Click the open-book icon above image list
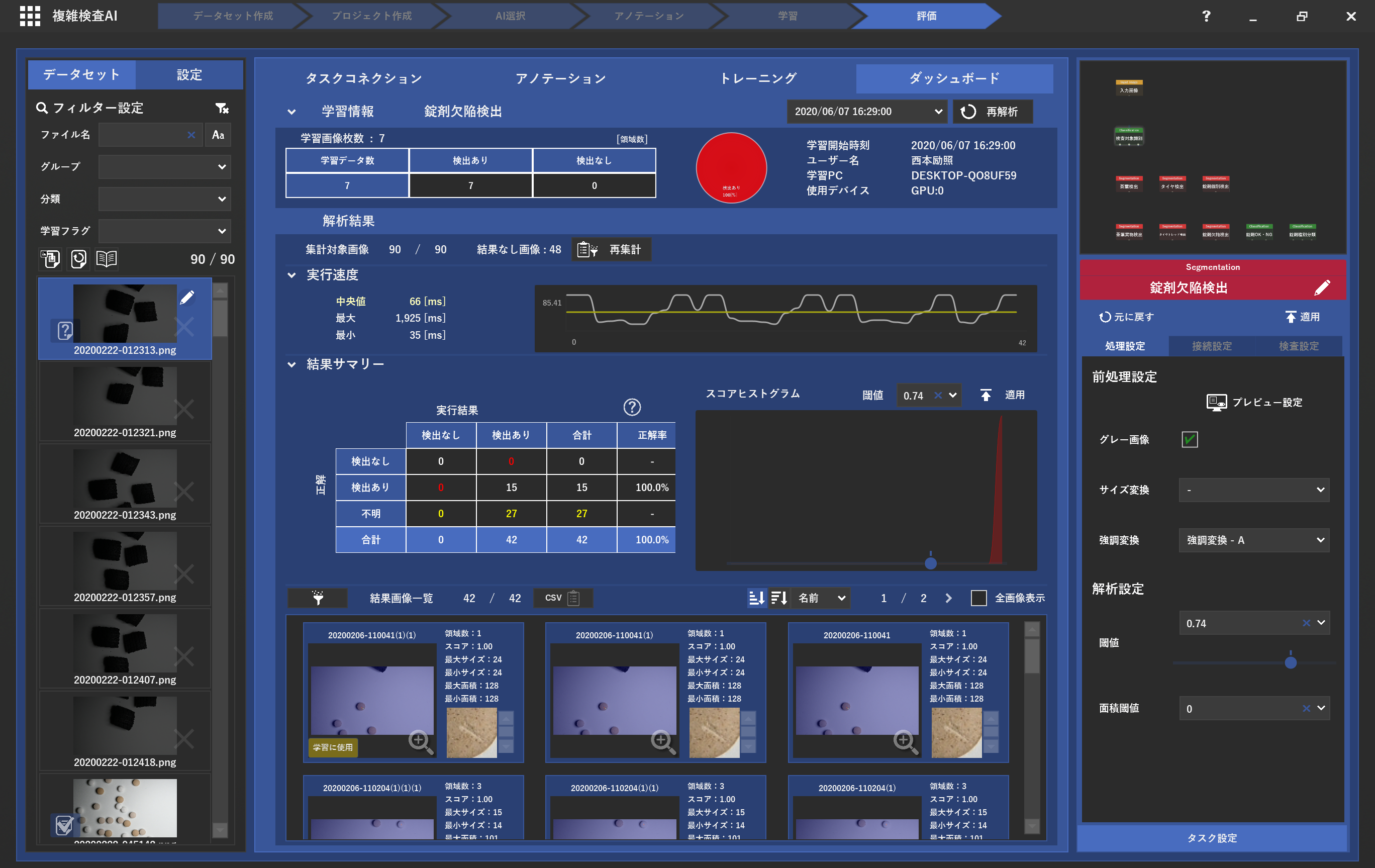The height and width of the screenshot is (868, 1375). (107, 259)
